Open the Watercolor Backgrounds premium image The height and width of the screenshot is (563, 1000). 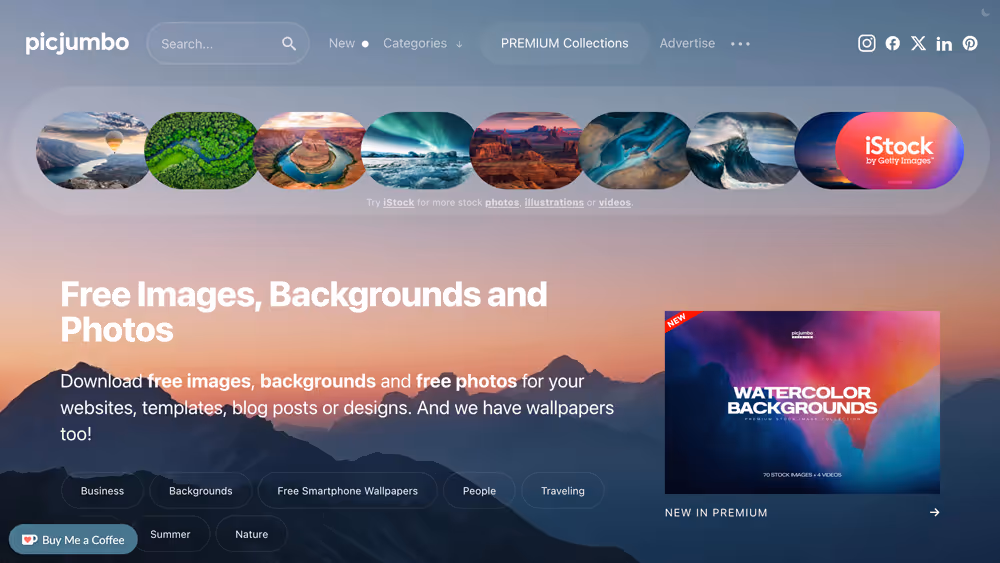(802, 402)
